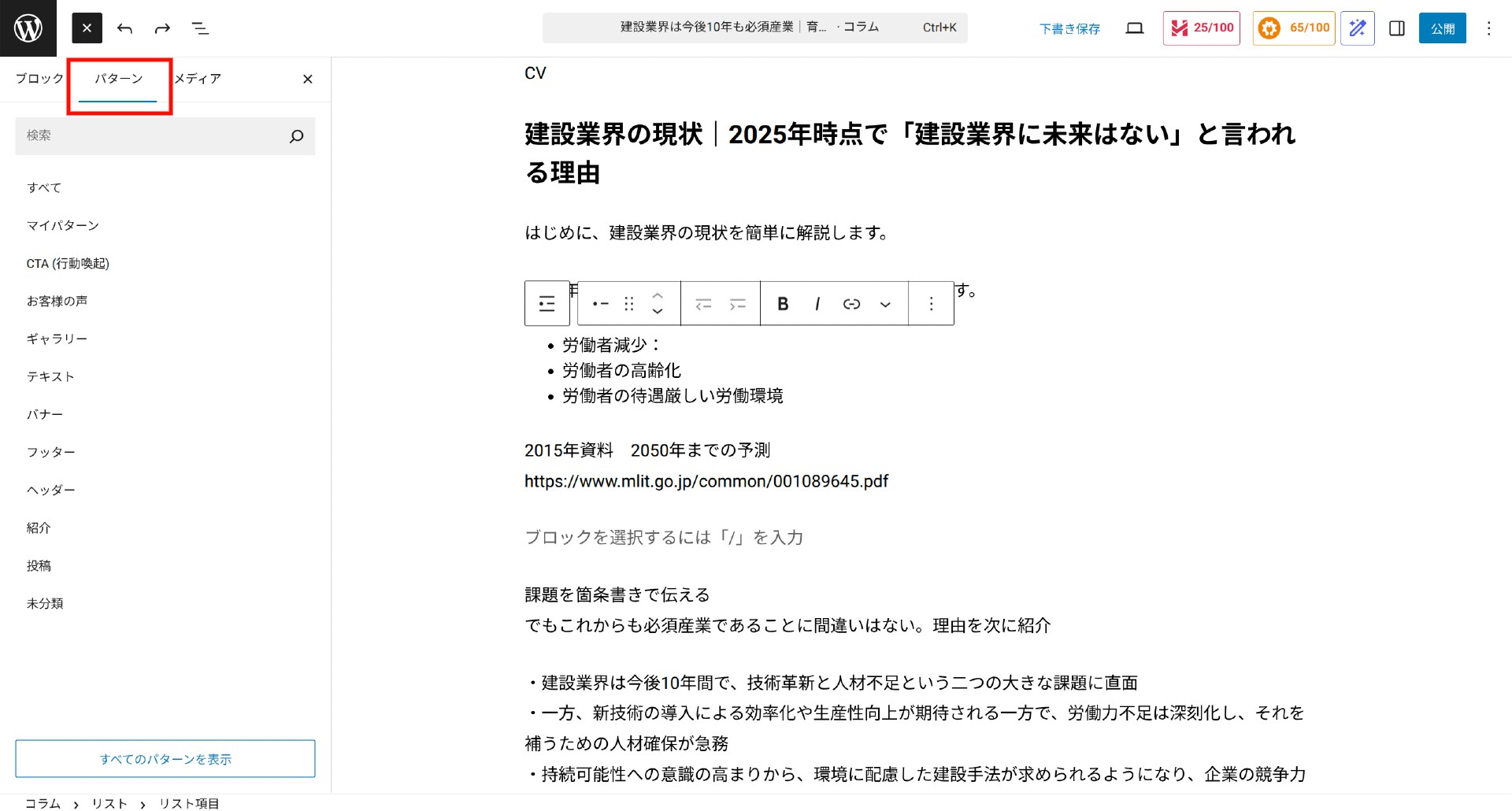Undo the last edit
This screenshot has height=811, width=1512.
(x=124, y=28)
